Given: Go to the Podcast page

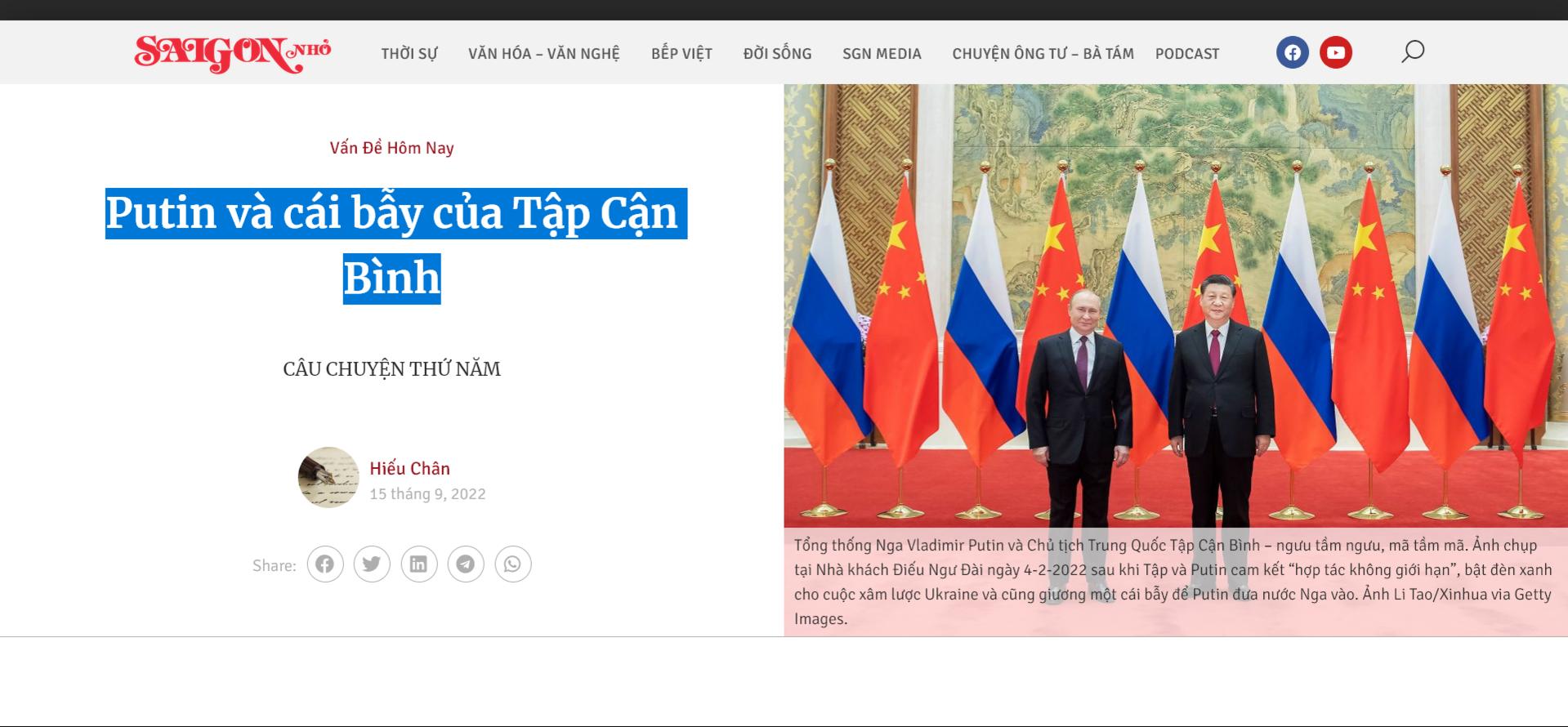Looking at the screenshot, I should (1187, 54).
